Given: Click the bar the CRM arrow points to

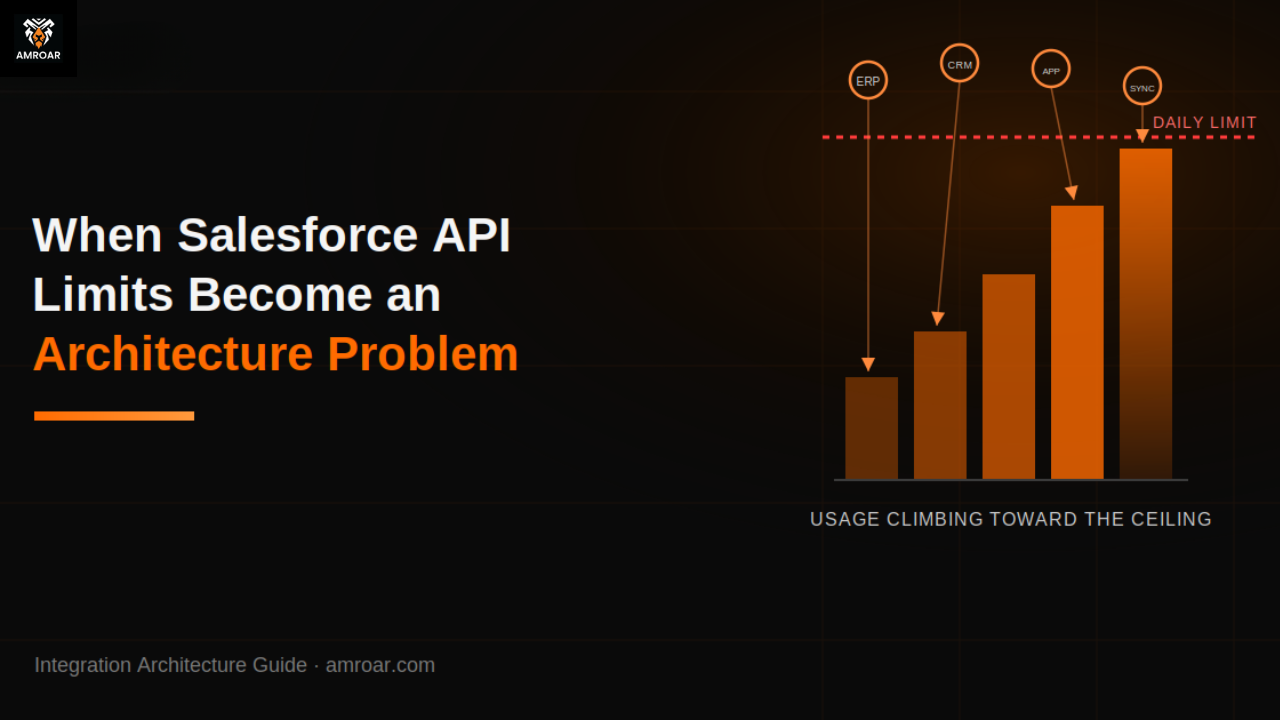Looking at the screenshot, I should (x=940, y=405).
